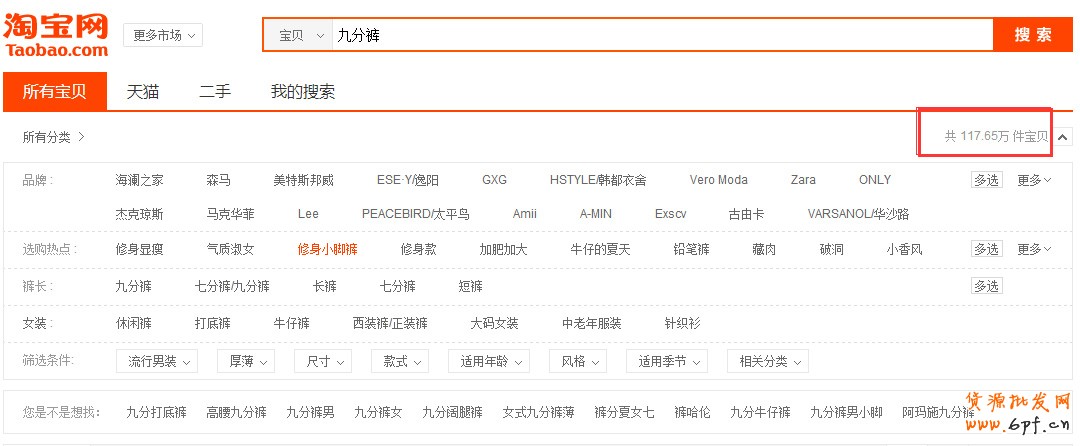Expand 更多 in the 品牌 row
The image size is (1080, 446).
(1034, 180)
